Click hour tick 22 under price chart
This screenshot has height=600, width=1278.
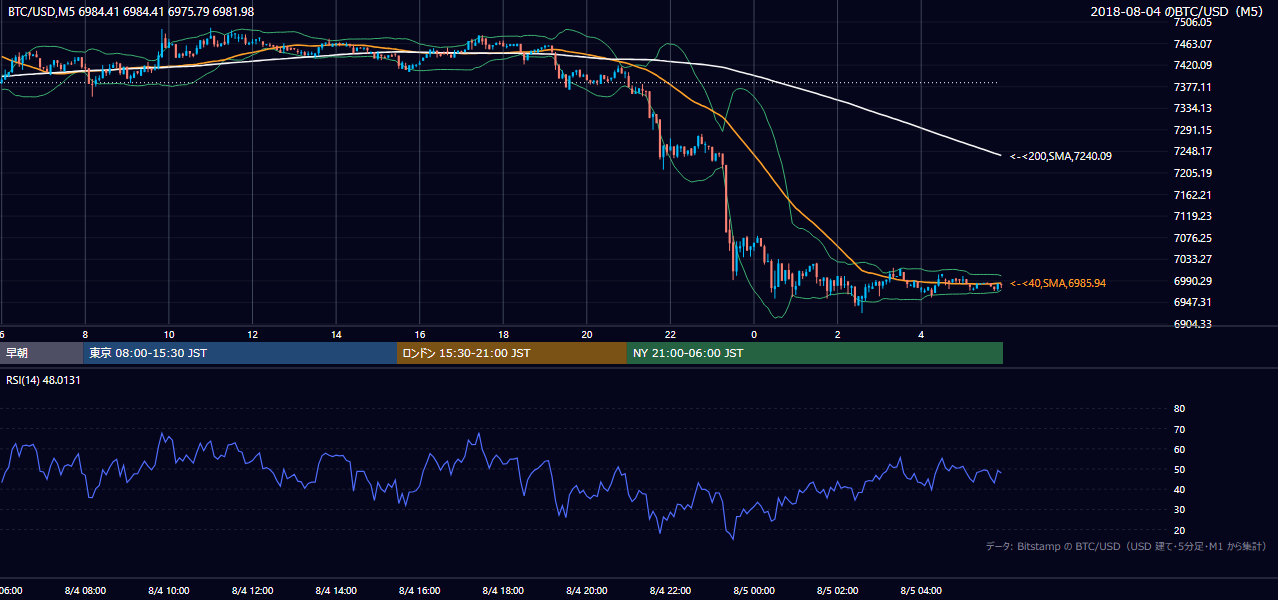(670, 335)
